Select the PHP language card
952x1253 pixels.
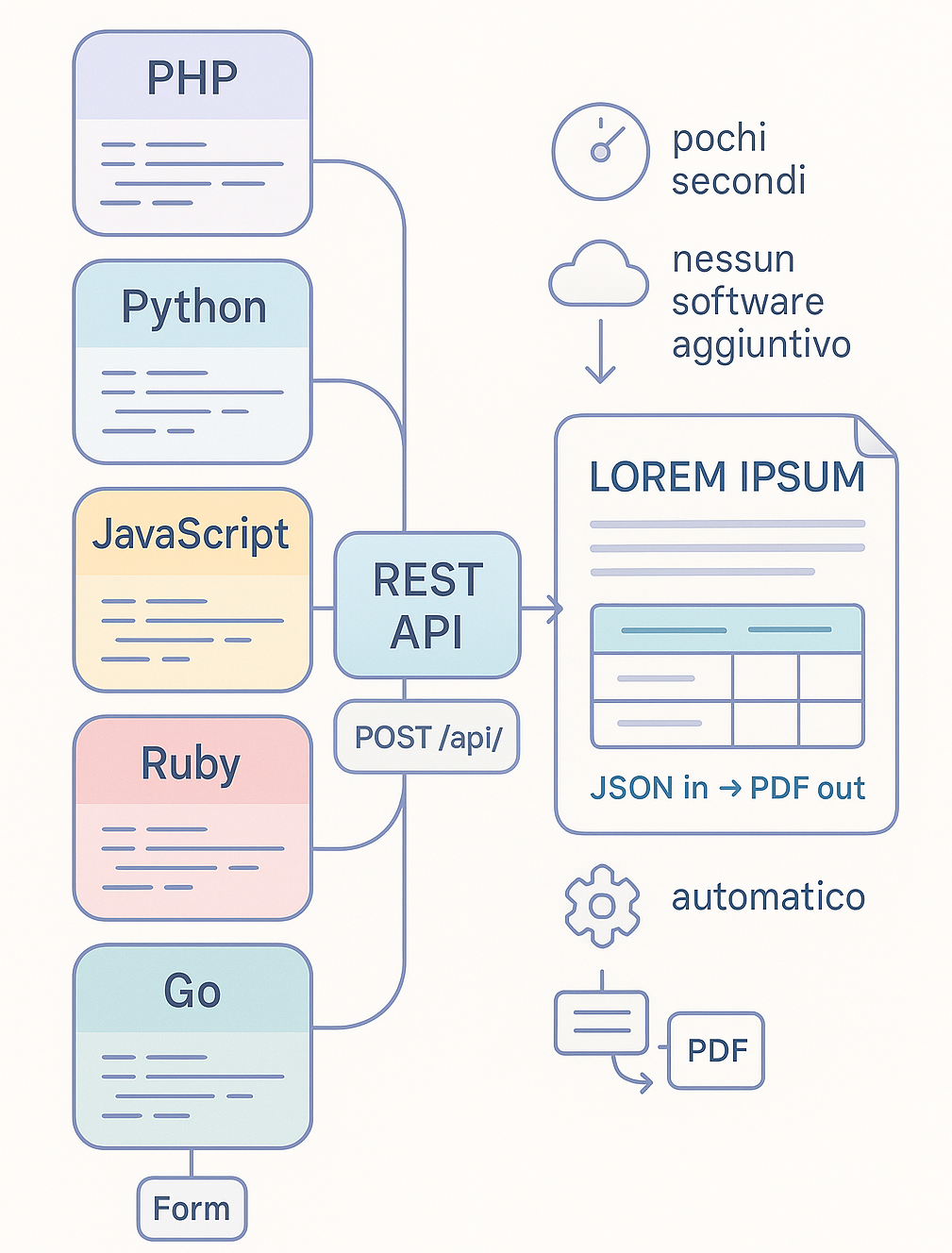[x=192, y=132]
